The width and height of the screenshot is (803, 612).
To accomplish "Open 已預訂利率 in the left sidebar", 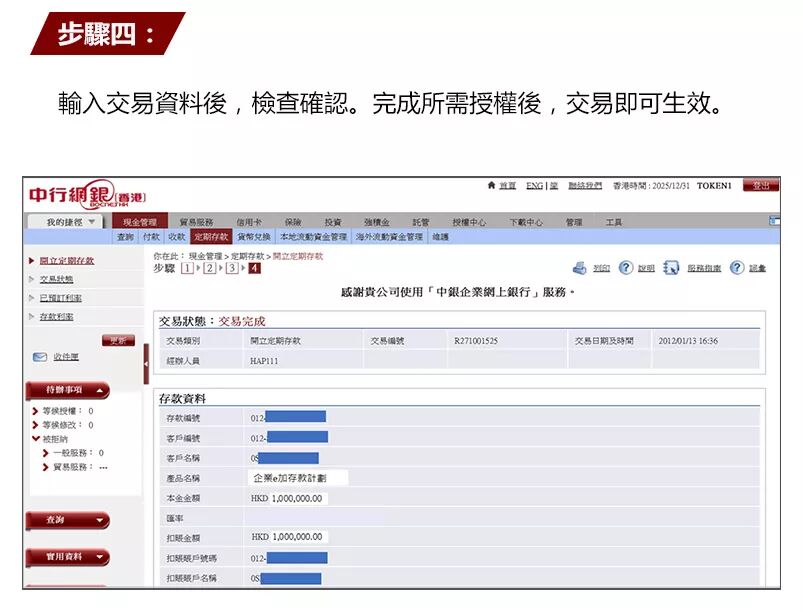I will 61,298.
